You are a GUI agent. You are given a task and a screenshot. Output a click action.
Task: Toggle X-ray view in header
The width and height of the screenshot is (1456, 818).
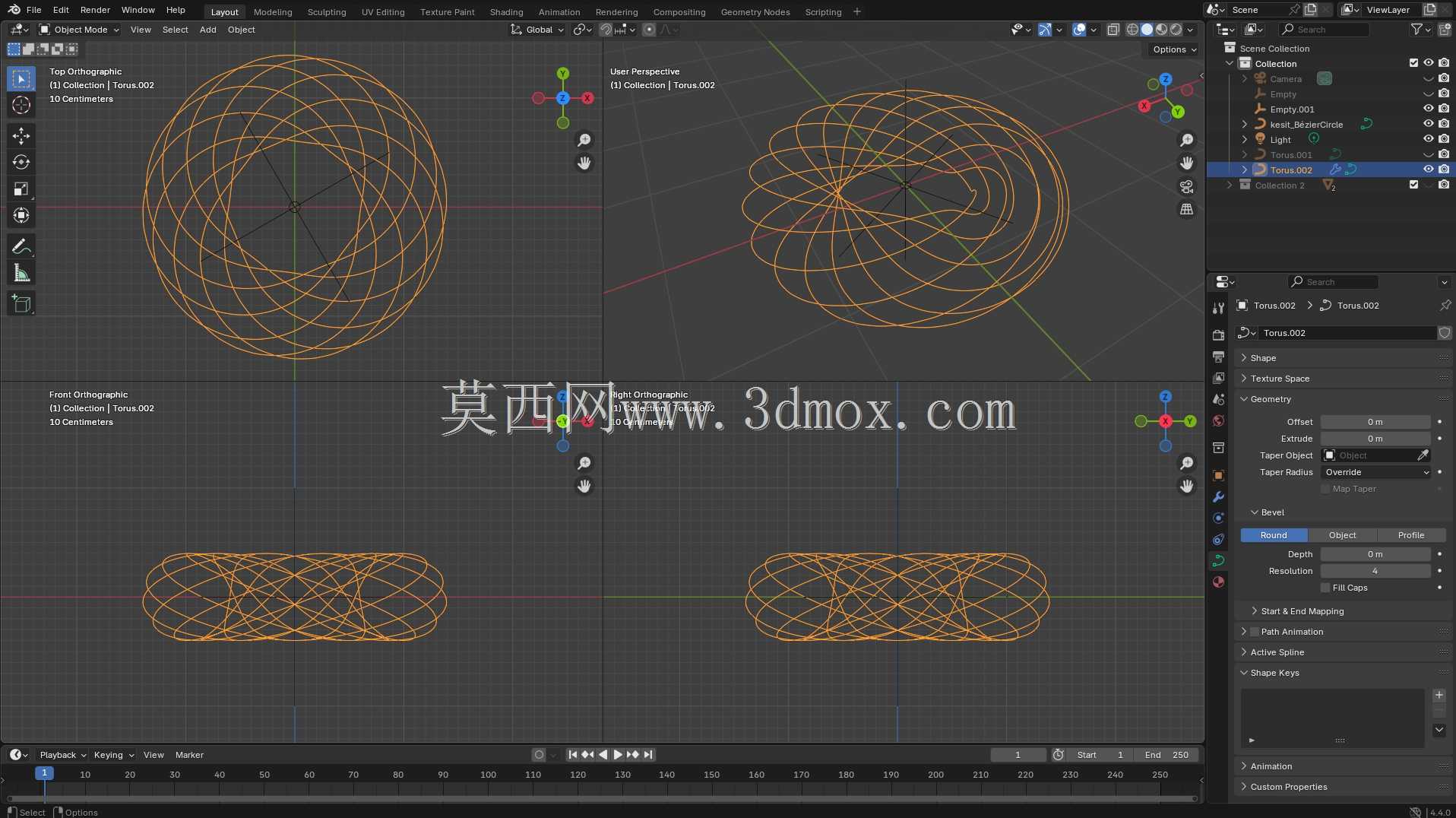click(1113, 30)
